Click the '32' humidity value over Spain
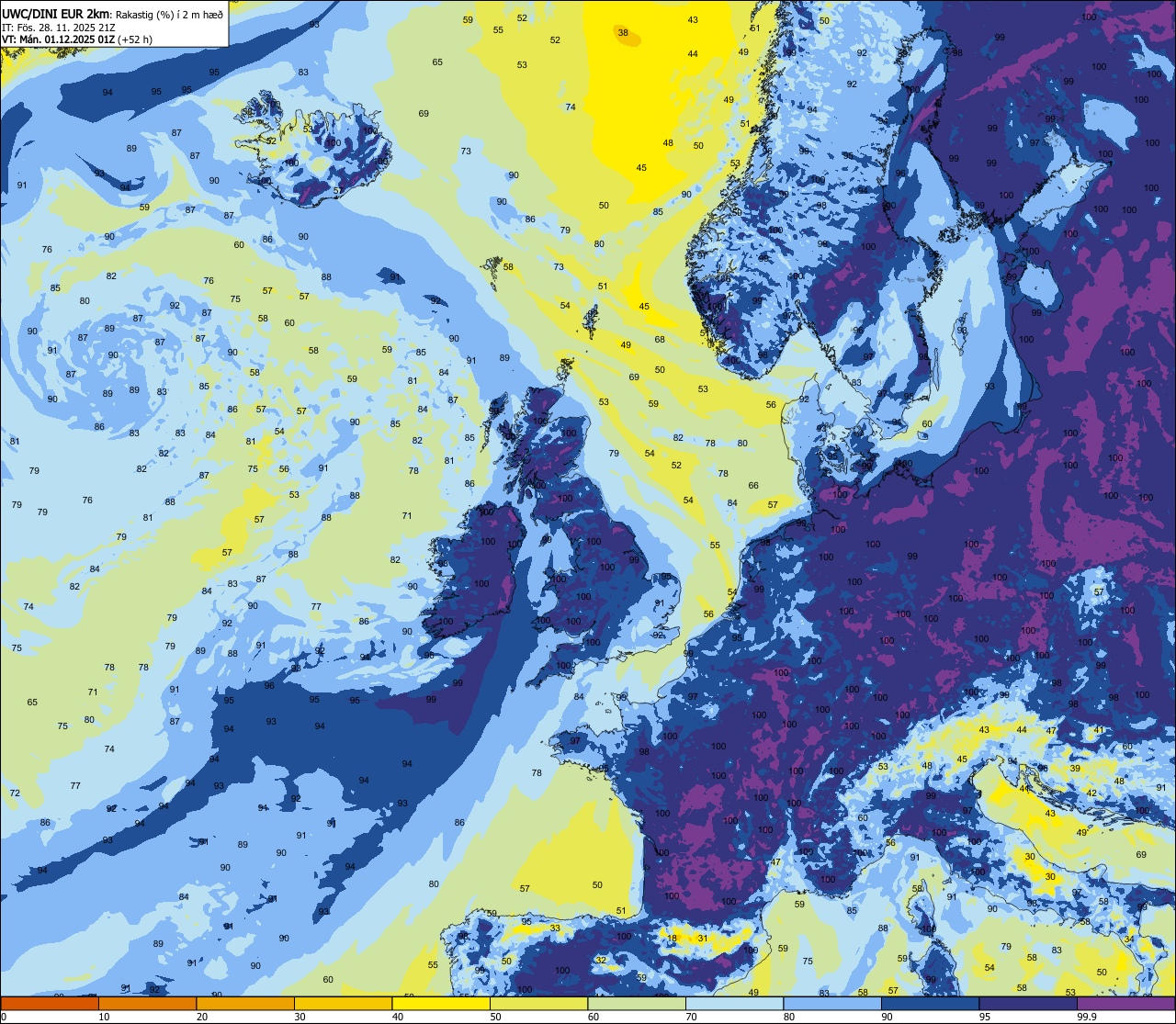Image resolution: width=1176 pixels, height=1024 pixels. tap(601, 960)
